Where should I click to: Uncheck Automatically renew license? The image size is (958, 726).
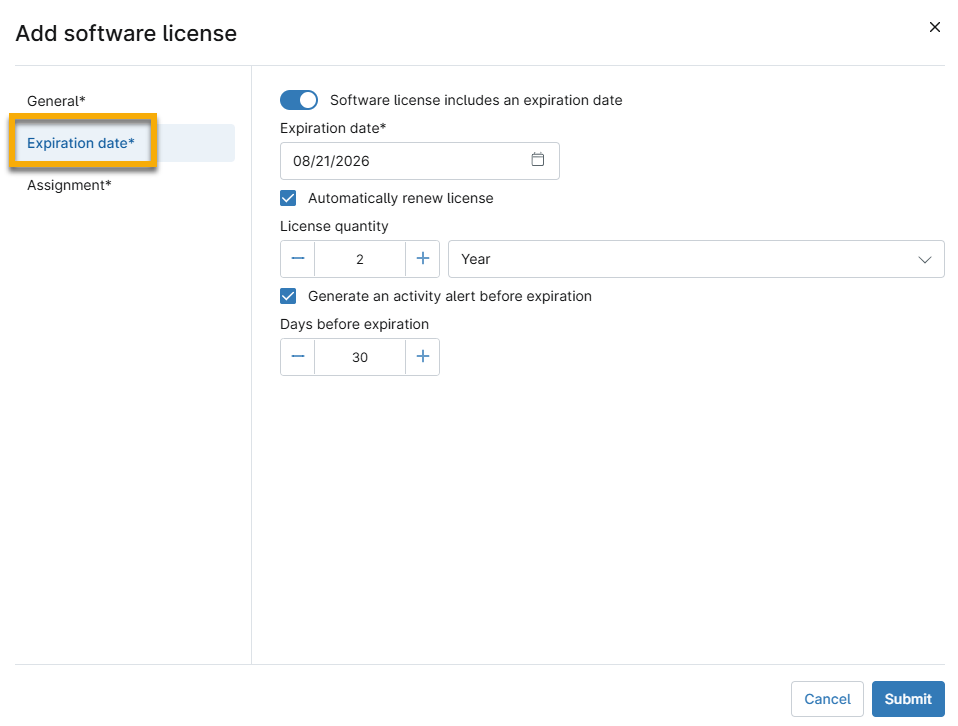pos(288,198)
